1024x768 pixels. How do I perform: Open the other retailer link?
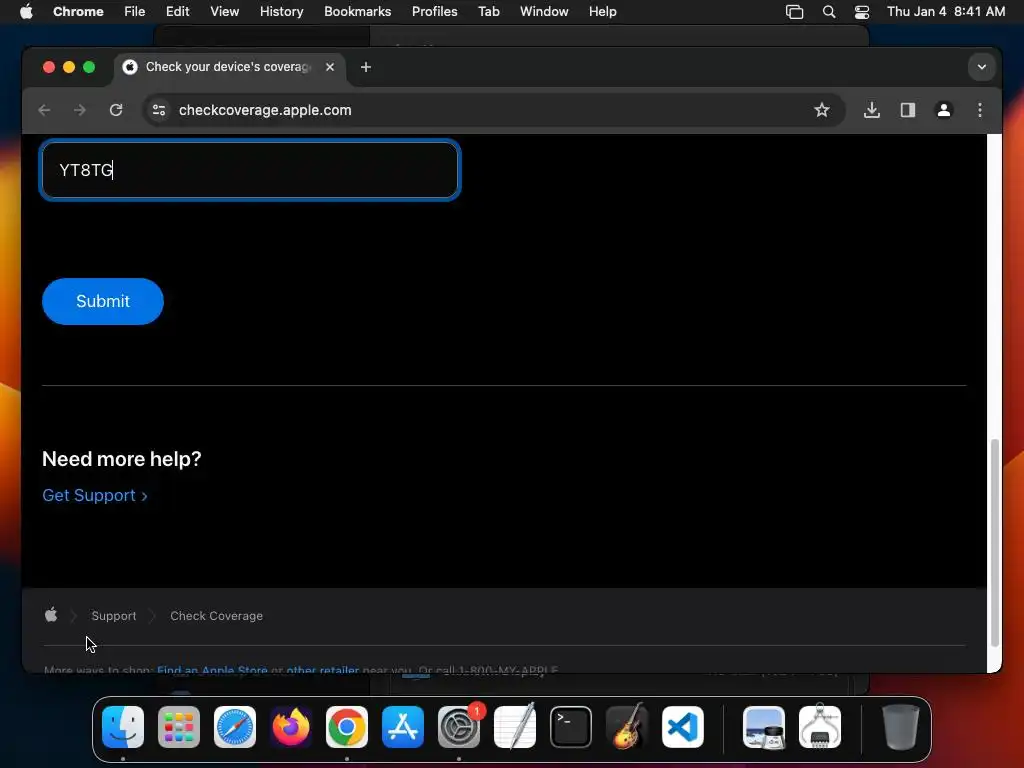coord(323,669)
